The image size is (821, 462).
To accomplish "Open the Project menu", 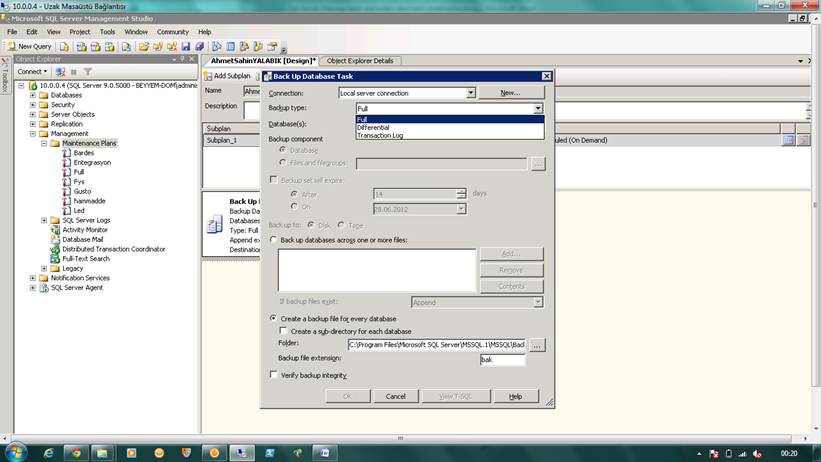I will click(x=80, y=32).
